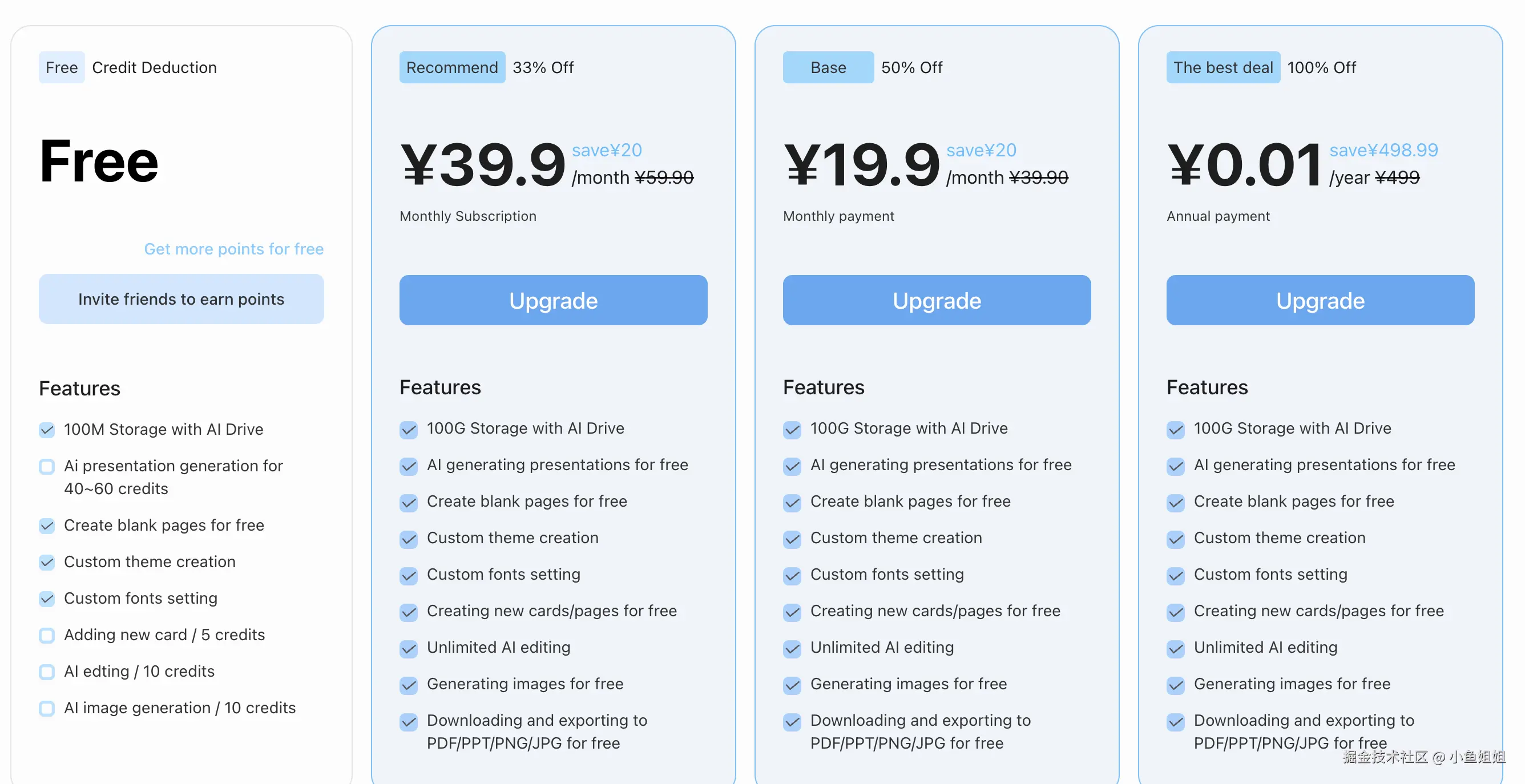Open Get more points for free link
Image resolution: width=1525 pixels, height=784 pixels.
point(233,249)
